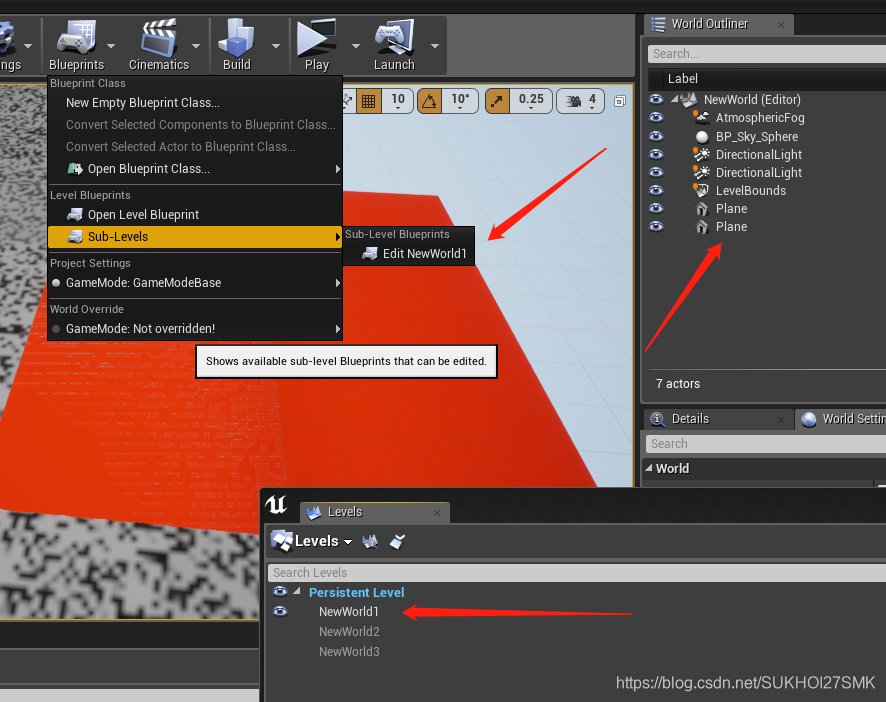The height and width of the screenshot is (702, 886).
Task: Click the World Settings globe icon
Action: (809, 419)
